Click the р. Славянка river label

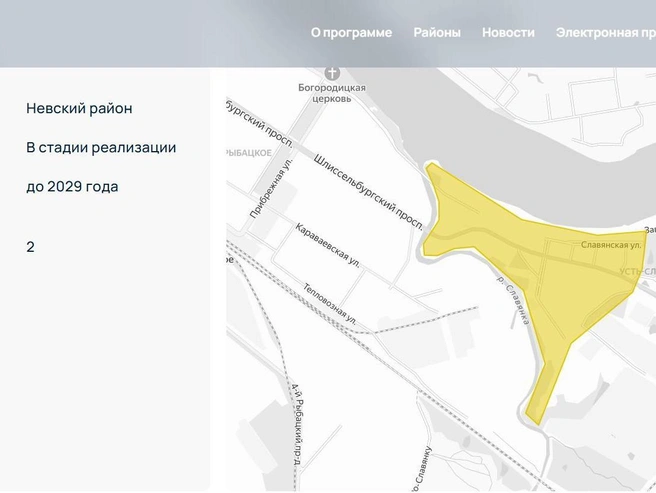coord(514,300)
